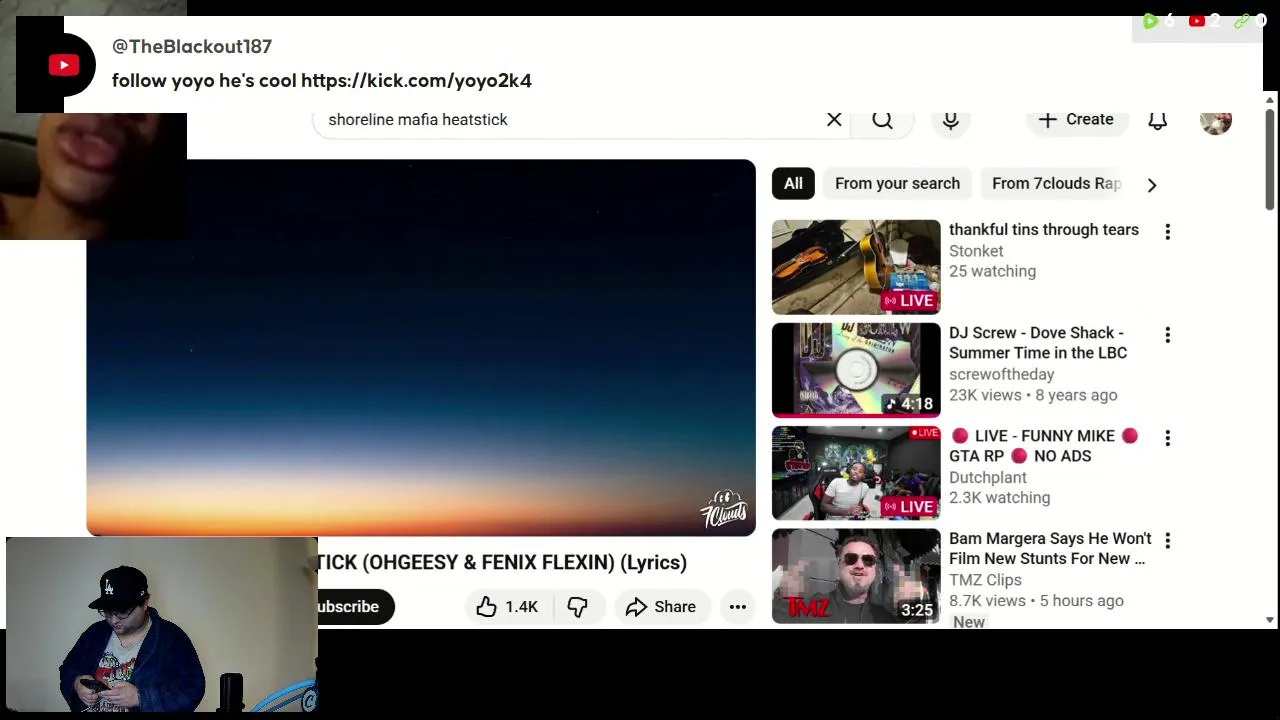Click the magnifying glass search button
The width and height of the screenshot is (1280, 720).
[882, 120]
